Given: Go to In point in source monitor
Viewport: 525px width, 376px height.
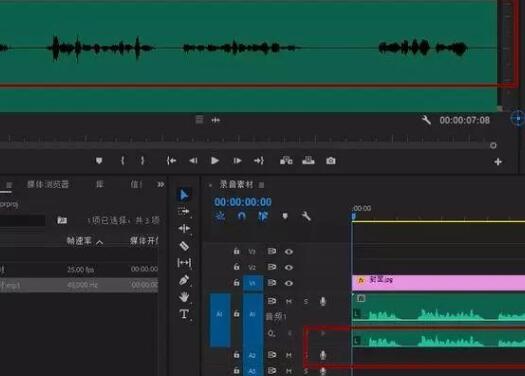Looking at the screenshot, I should 171,161.
